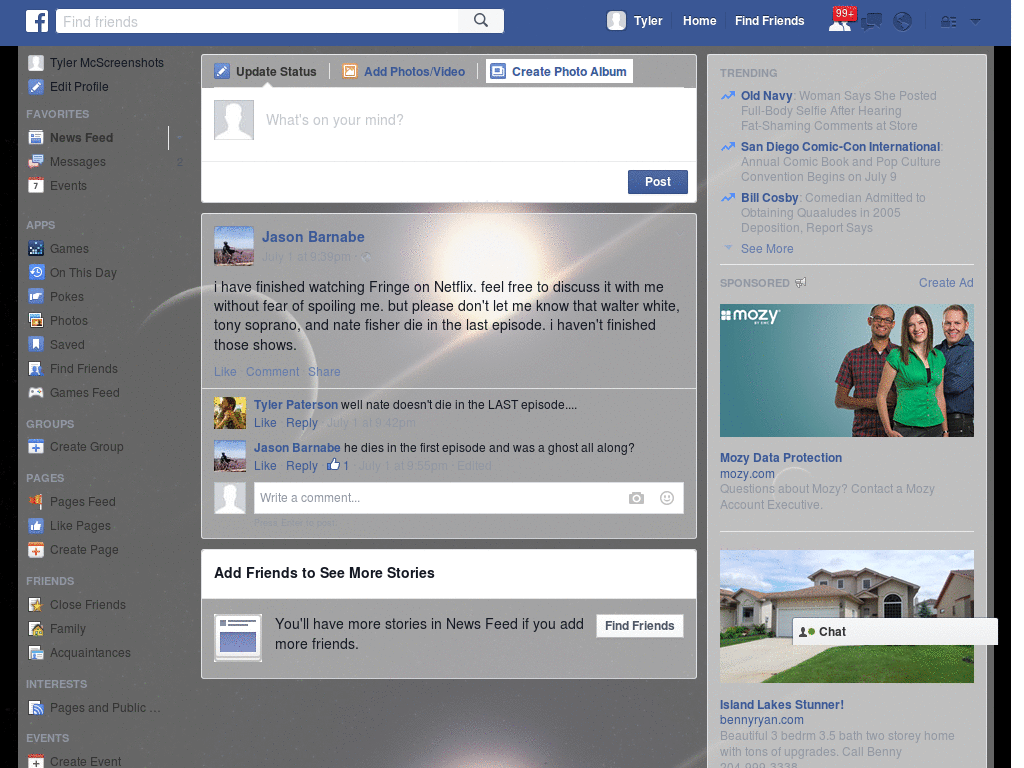Open privacy shortcuts lock icon
The height and width of the screenshot is (768, 1024).
(948, 22)
